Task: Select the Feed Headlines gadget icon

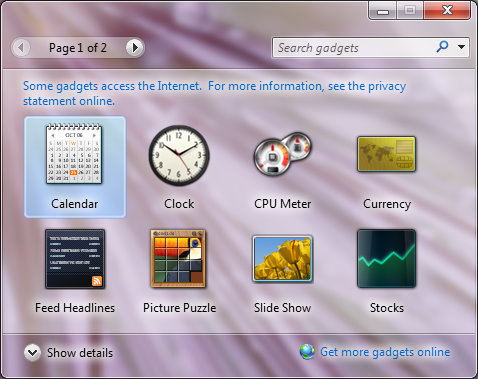Action: 75,259
